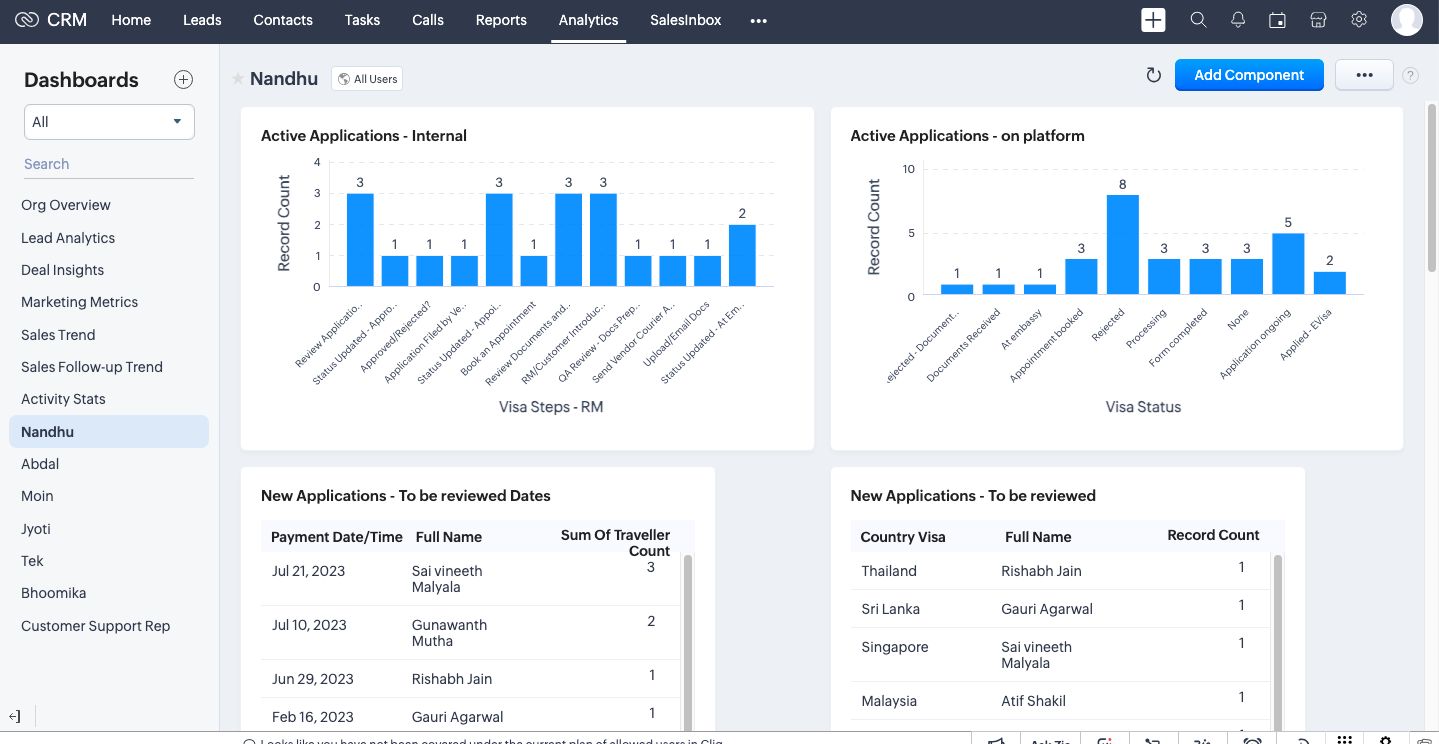Click the quick create plus icon
The image size is (1439, 744).
[x=1153, y=20]
